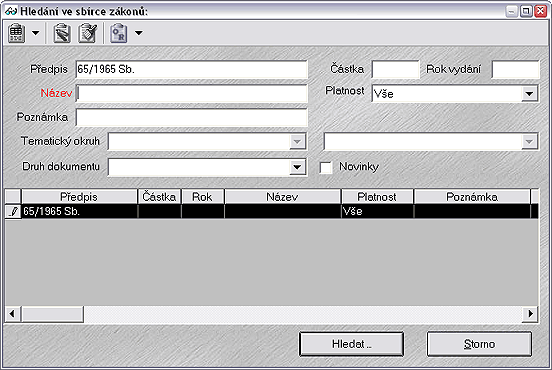Focus the Částka input field

pos(396,69)
